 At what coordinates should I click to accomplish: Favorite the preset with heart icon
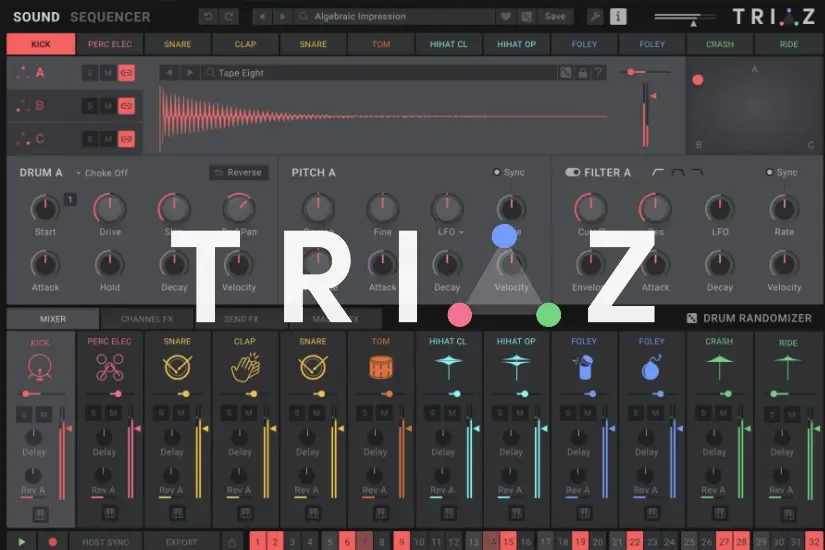[x=506, y=16]
